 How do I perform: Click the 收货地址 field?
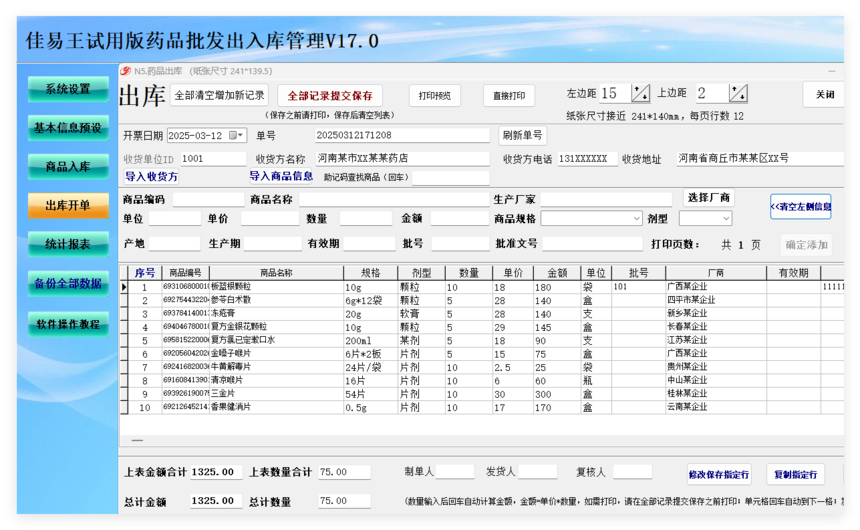(760, 159)
